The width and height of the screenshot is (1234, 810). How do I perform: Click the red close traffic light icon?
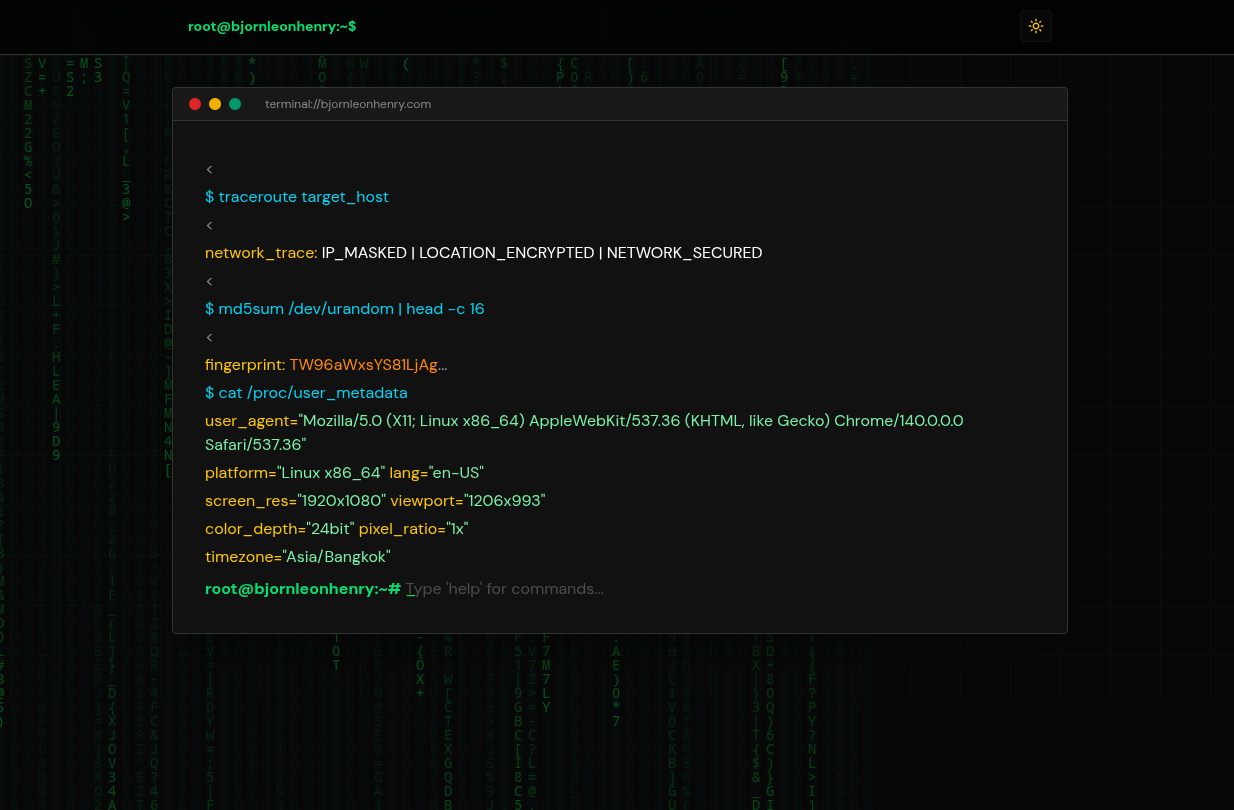[195, 103]
